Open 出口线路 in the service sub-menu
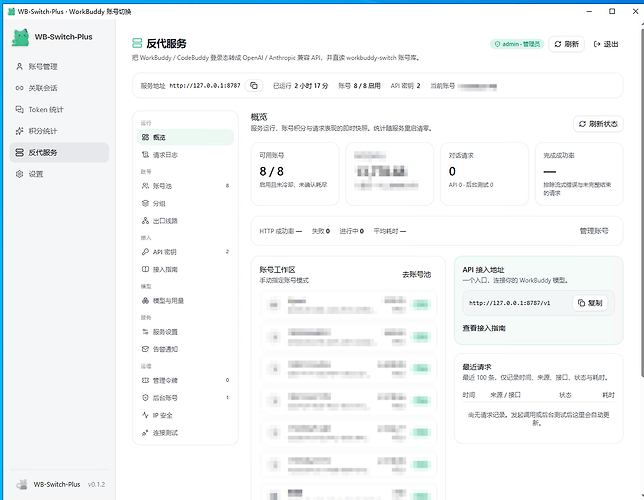The image size is (644, 500). pyautogui.click(x=185, y=221)
